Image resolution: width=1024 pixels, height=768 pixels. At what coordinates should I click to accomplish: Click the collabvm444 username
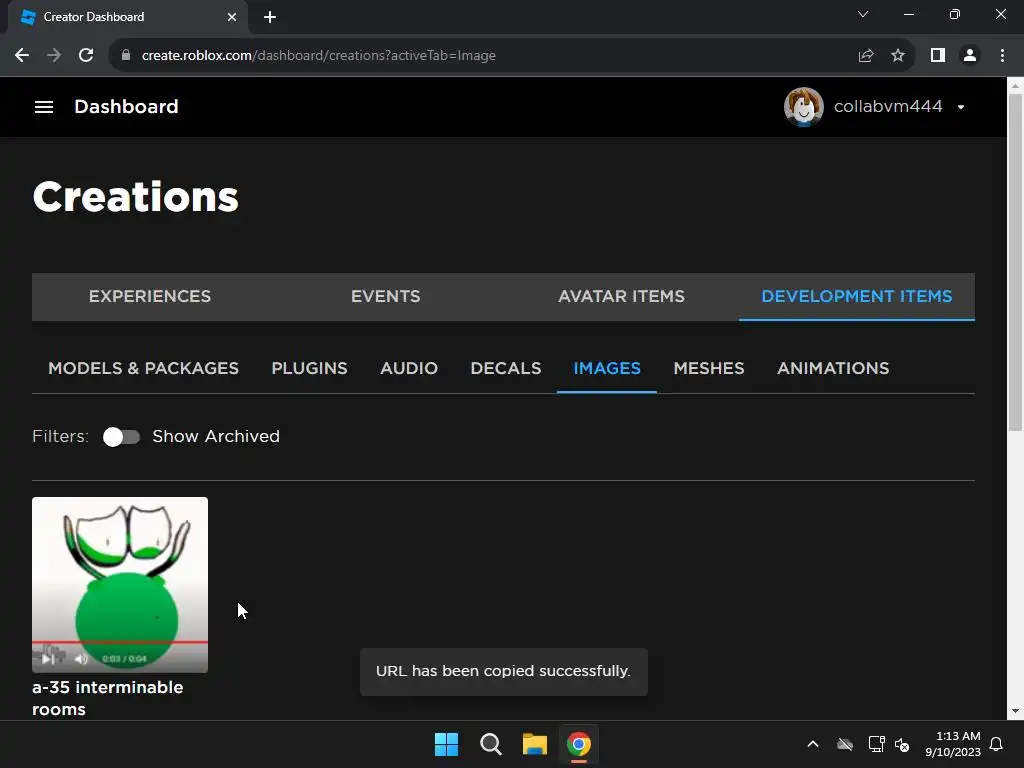pyautogui.click(x=888, y=106)
